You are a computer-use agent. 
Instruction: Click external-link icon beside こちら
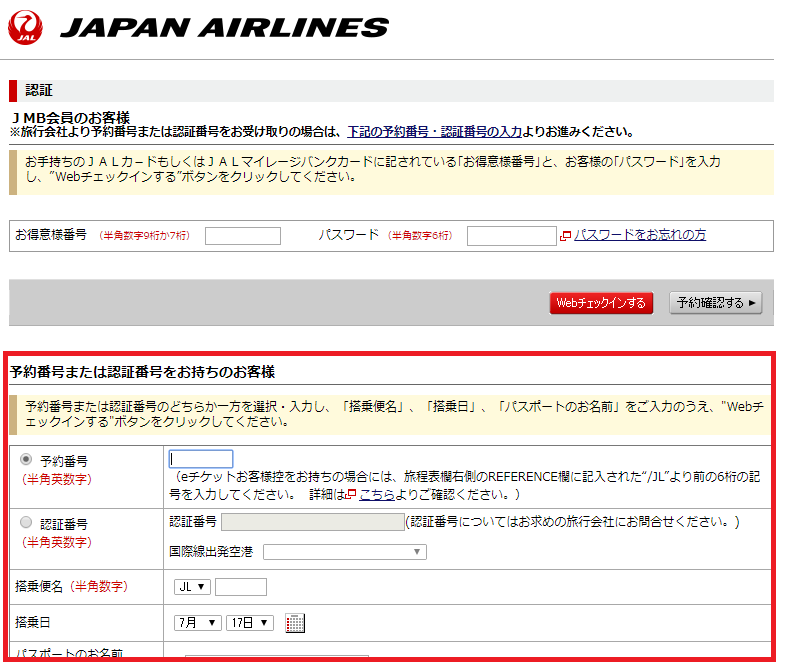click(351, 494)
